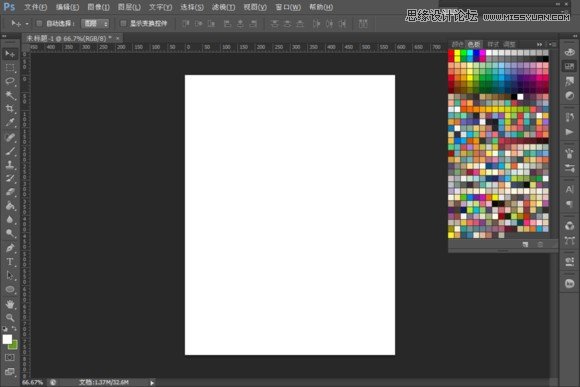Open the 图层 auto-select dropdown
The height and width of the screenshot is (387, 580).
(95, 24)
